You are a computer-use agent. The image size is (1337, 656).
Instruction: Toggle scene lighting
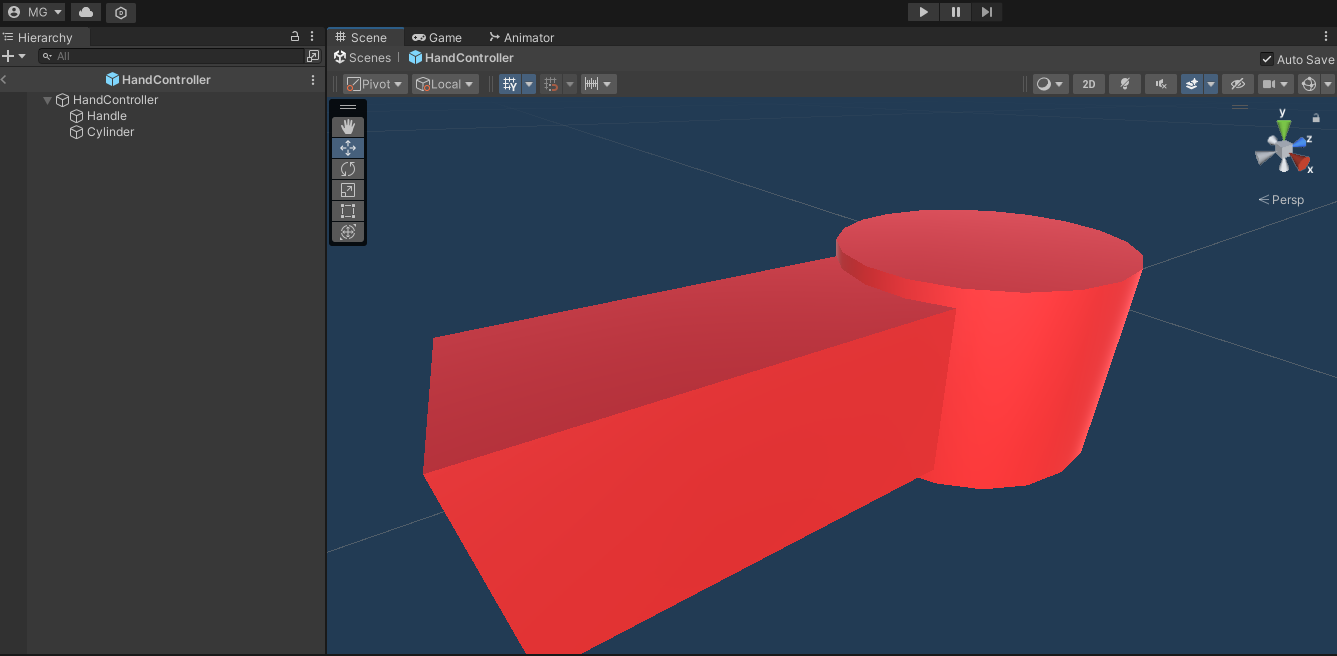[1124, 84]
